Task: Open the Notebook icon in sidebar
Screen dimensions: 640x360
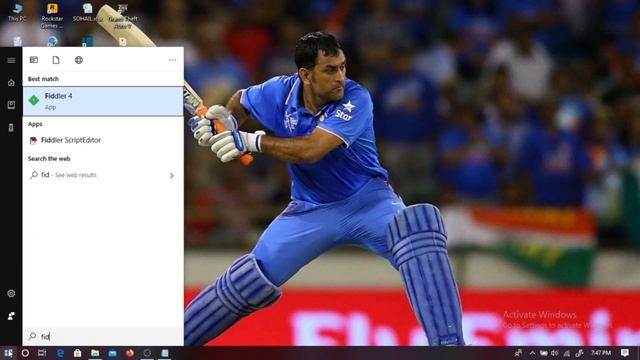Action: tap(11, 105)
